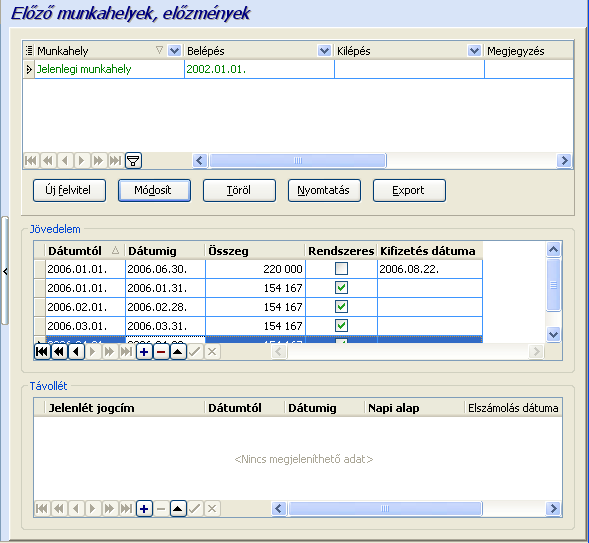The image size is (589, 543).
Task: Open the filter icon below the Munkahely grid
Action: (x=133, y=161)
